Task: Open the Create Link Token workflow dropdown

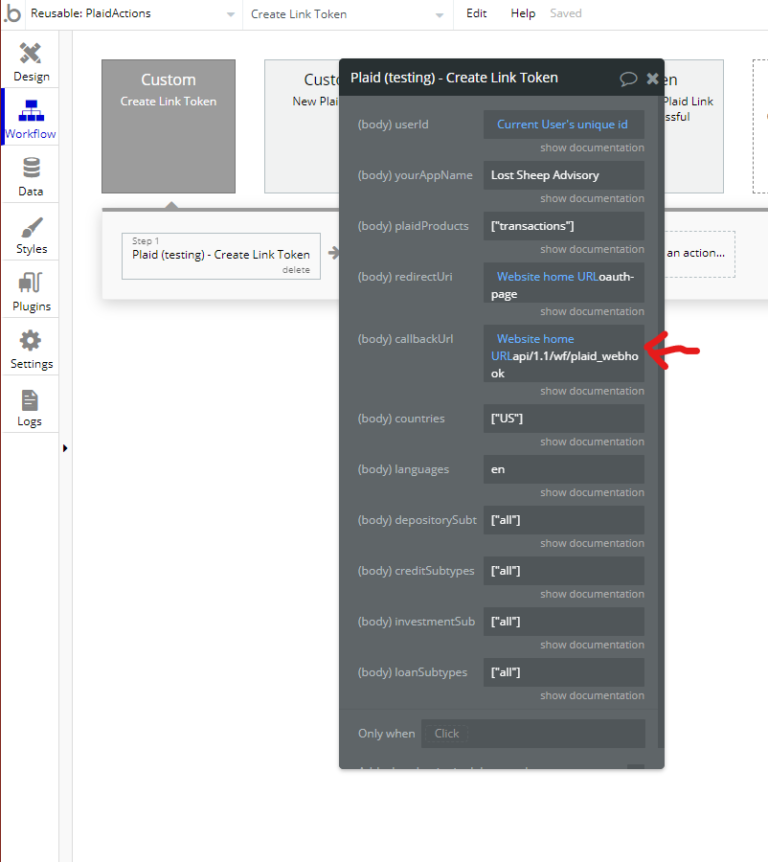Action: pos(347,14)
